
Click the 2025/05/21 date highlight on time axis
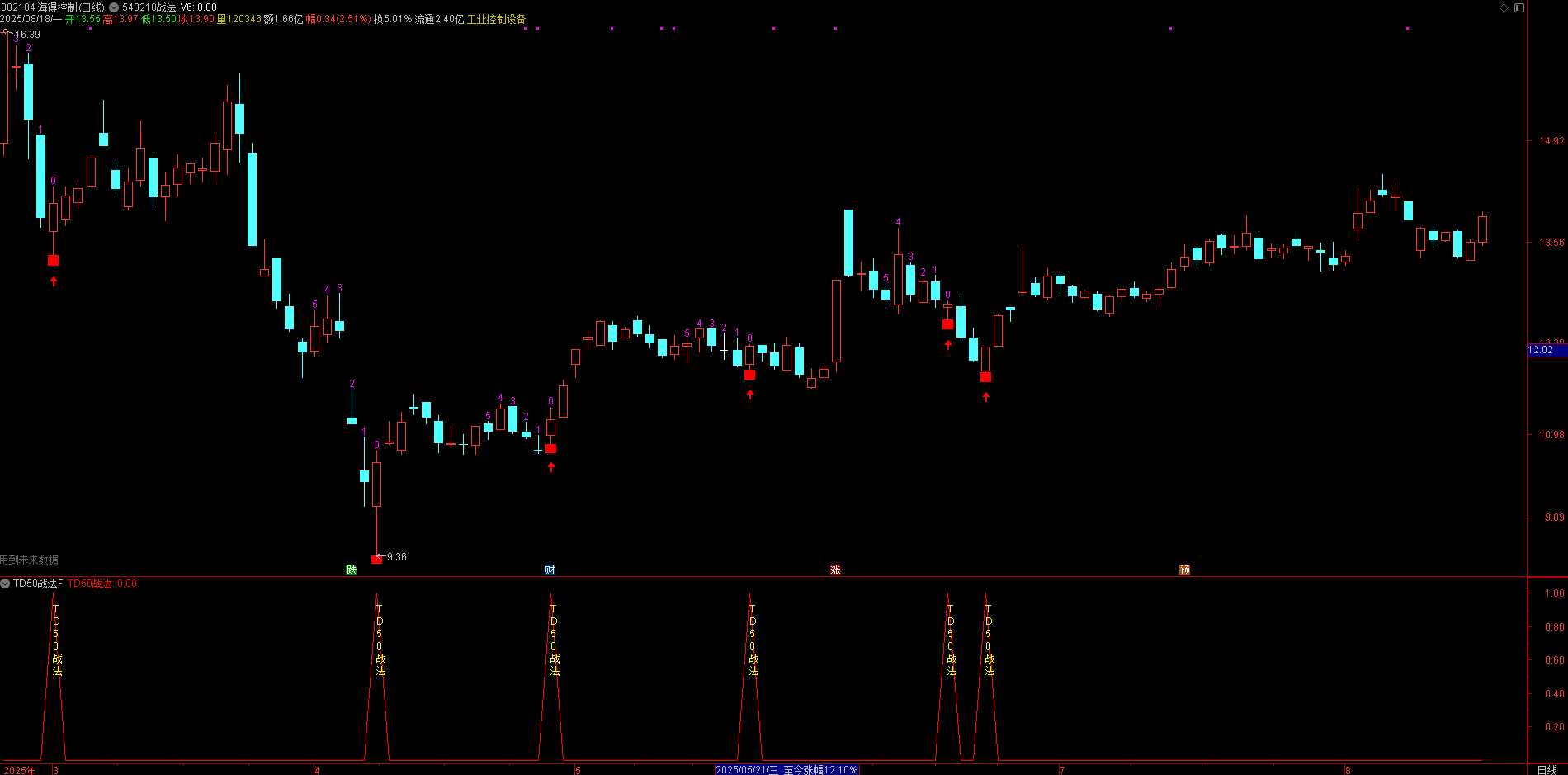click(786, 769)
